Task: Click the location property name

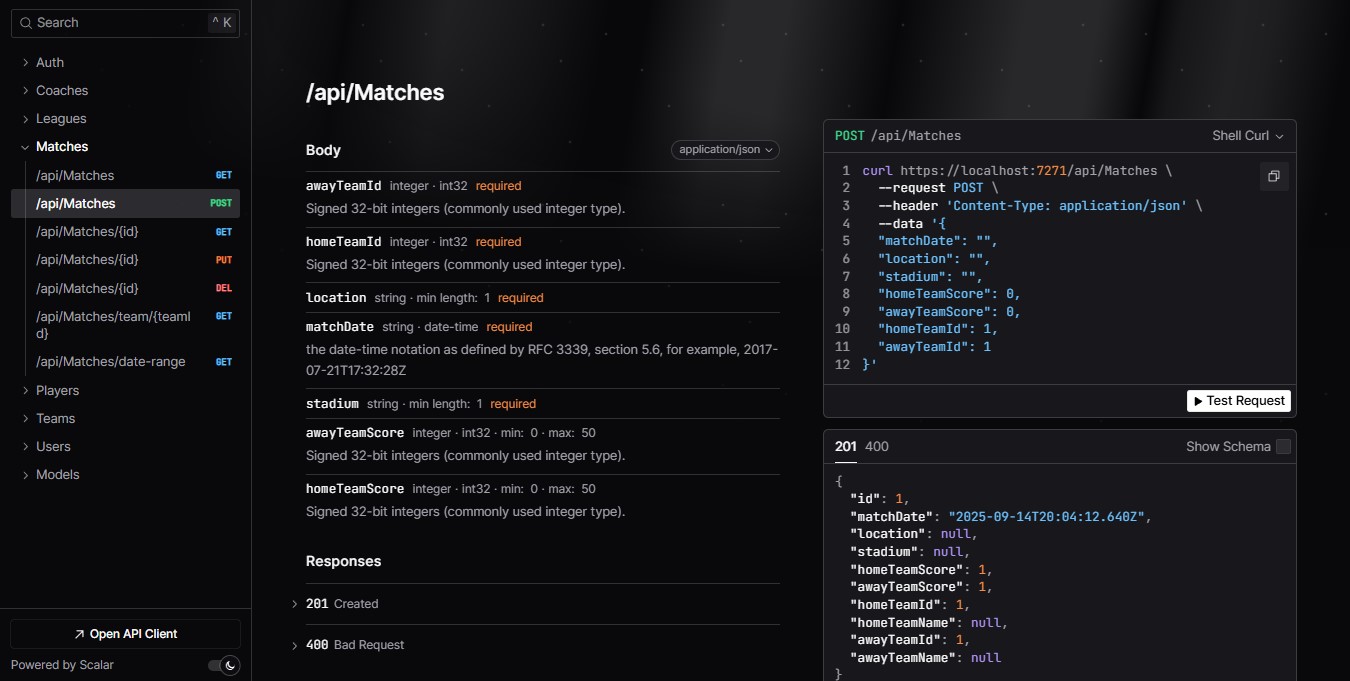Action: pos(336,297)
